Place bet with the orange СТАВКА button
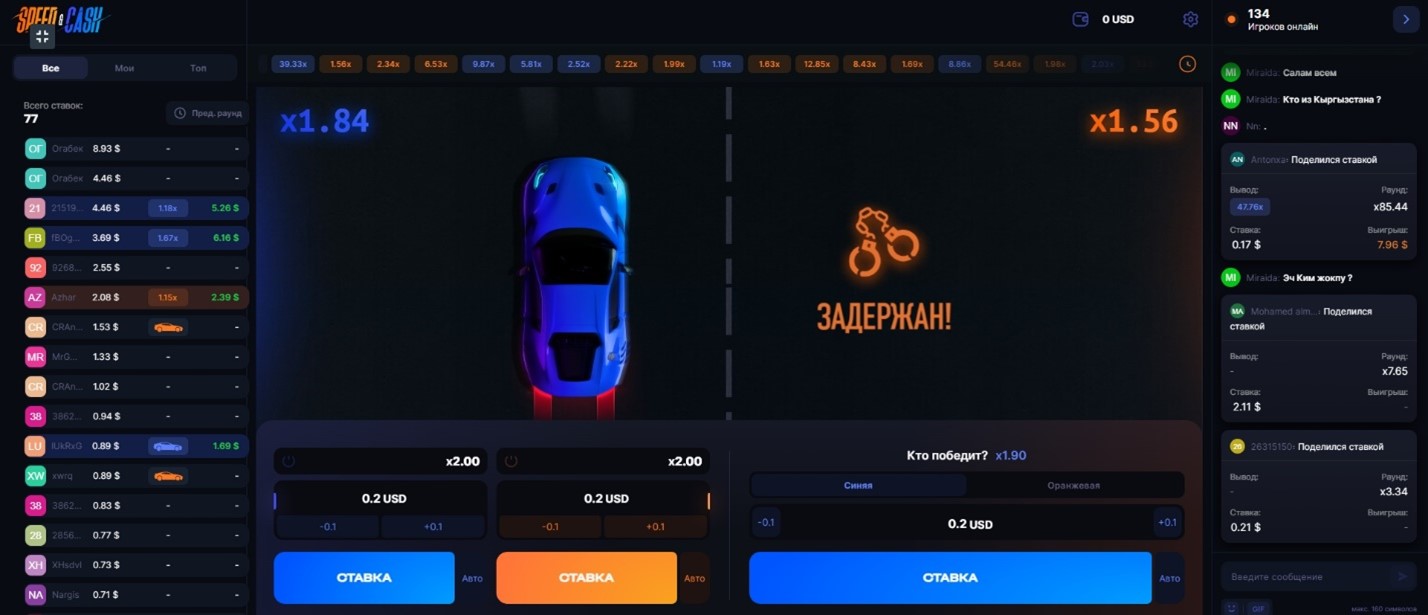This screenshot has height=615, width=1428. (587, 578)
